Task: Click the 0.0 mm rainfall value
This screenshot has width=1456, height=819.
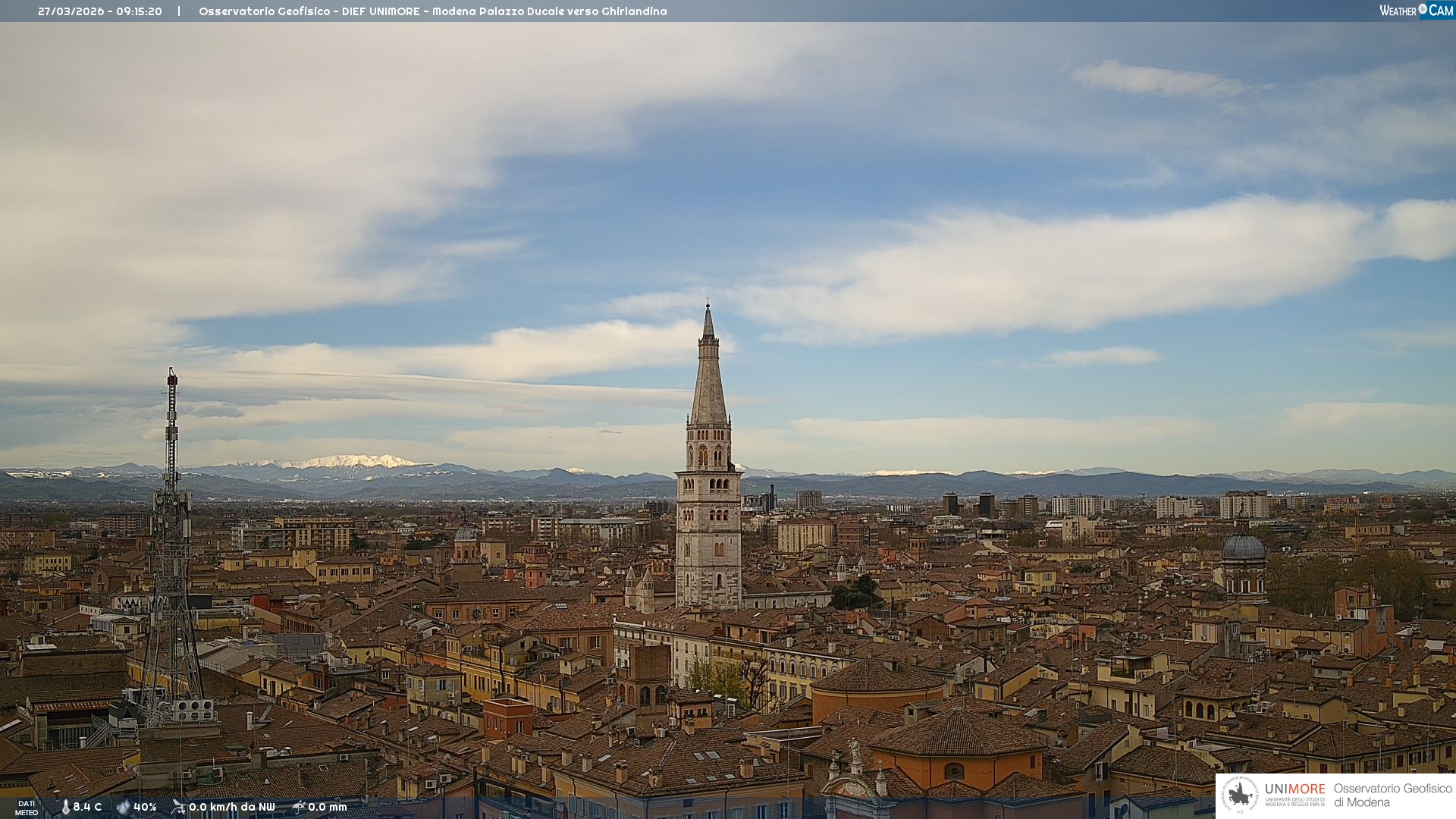Action: (x=327, y=807)
